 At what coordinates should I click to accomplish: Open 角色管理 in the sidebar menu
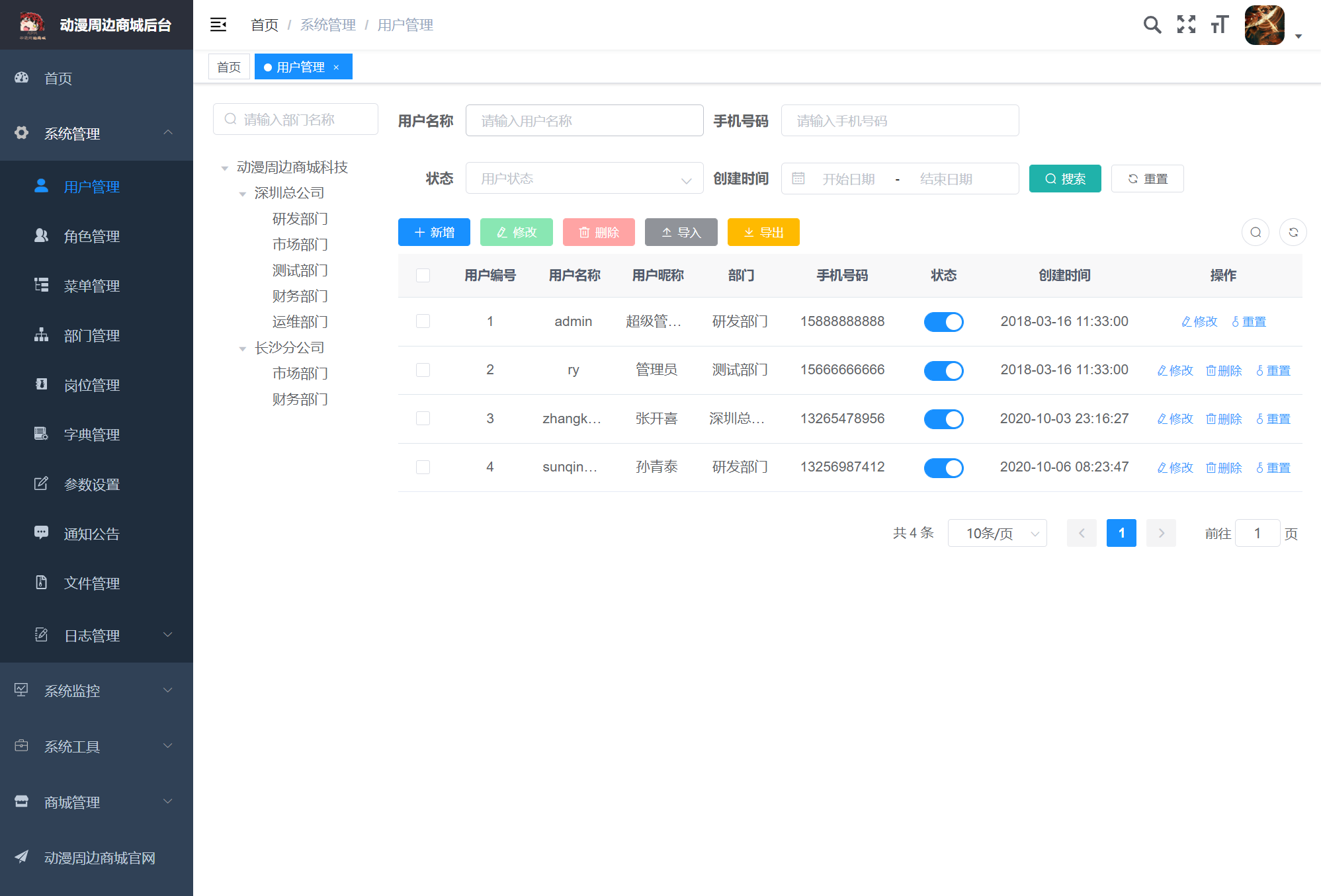tap(91, 236)
